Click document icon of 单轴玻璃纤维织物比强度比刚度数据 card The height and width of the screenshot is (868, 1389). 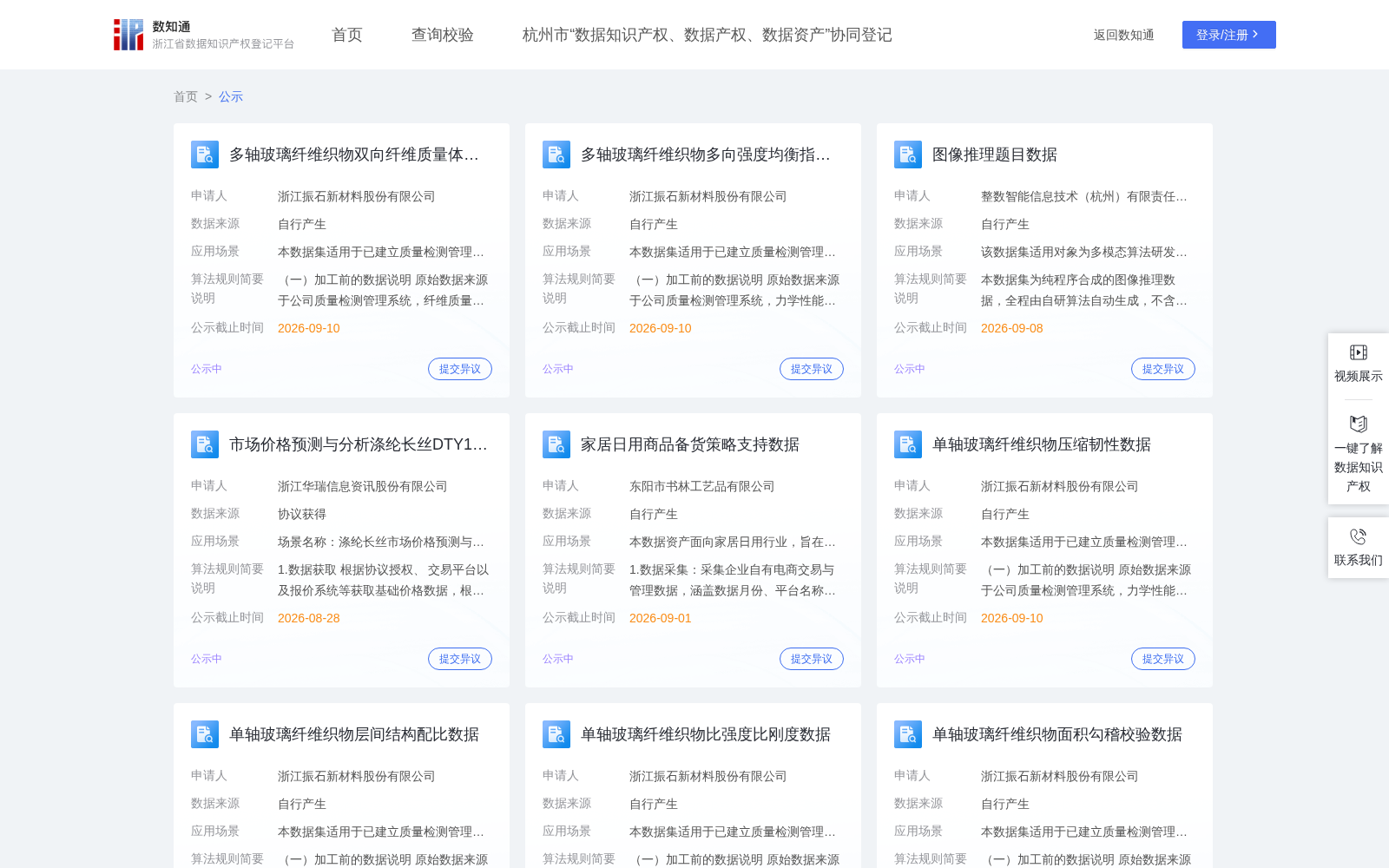coord(556,734)
